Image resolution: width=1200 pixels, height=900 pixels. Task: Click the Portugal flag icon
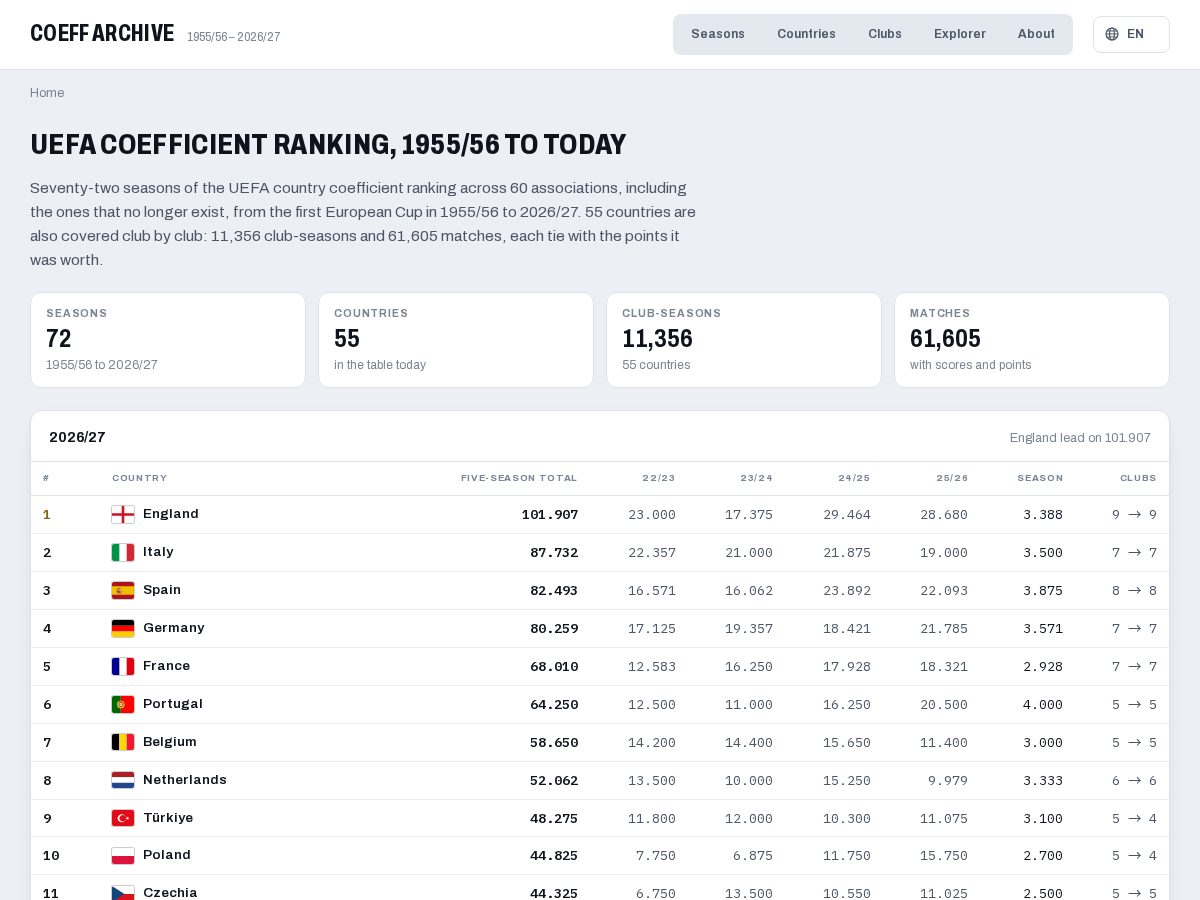tap(123, 705)
